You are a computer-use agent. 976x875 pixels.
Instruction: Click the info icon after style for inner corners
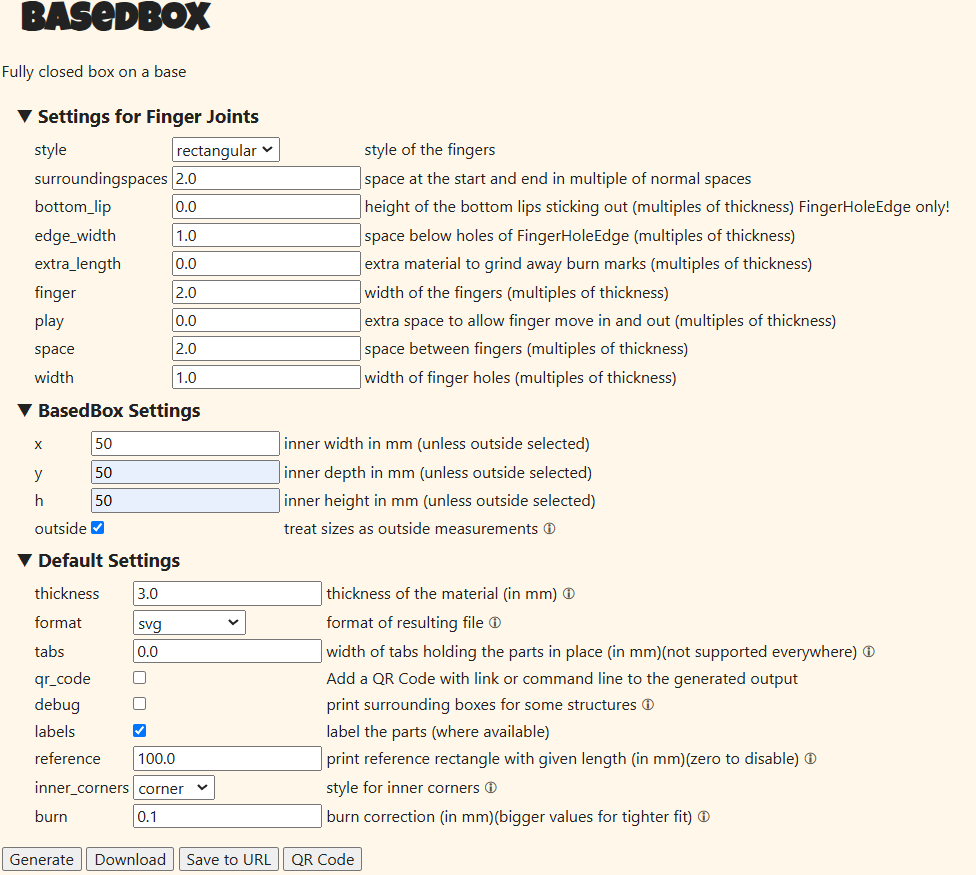click(491, 788)
